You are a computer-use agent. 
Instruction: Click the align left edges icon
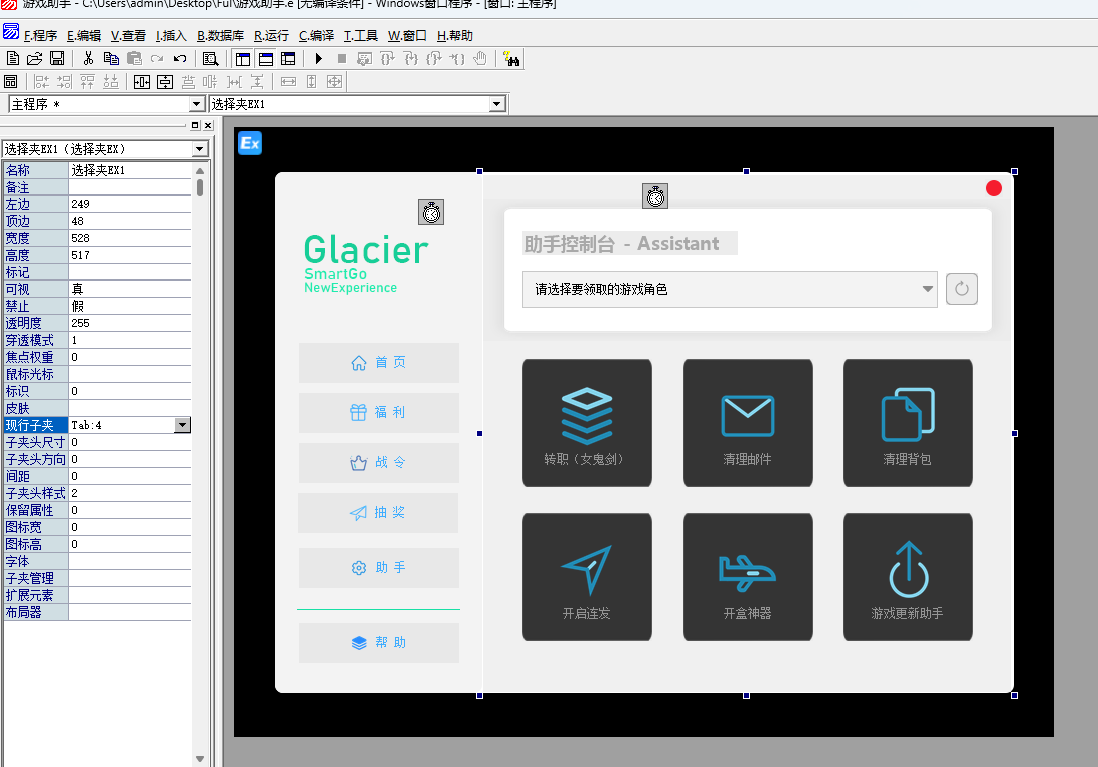point(41,82)
